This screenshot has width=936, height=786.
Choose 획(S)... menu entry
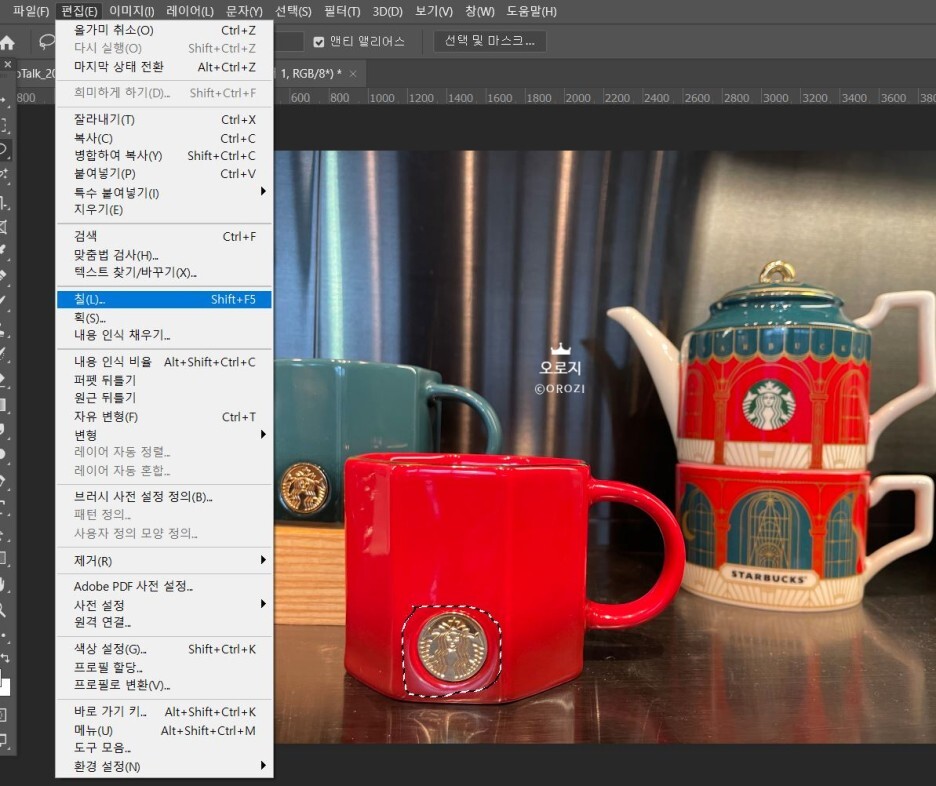click(x=164, y=318)
